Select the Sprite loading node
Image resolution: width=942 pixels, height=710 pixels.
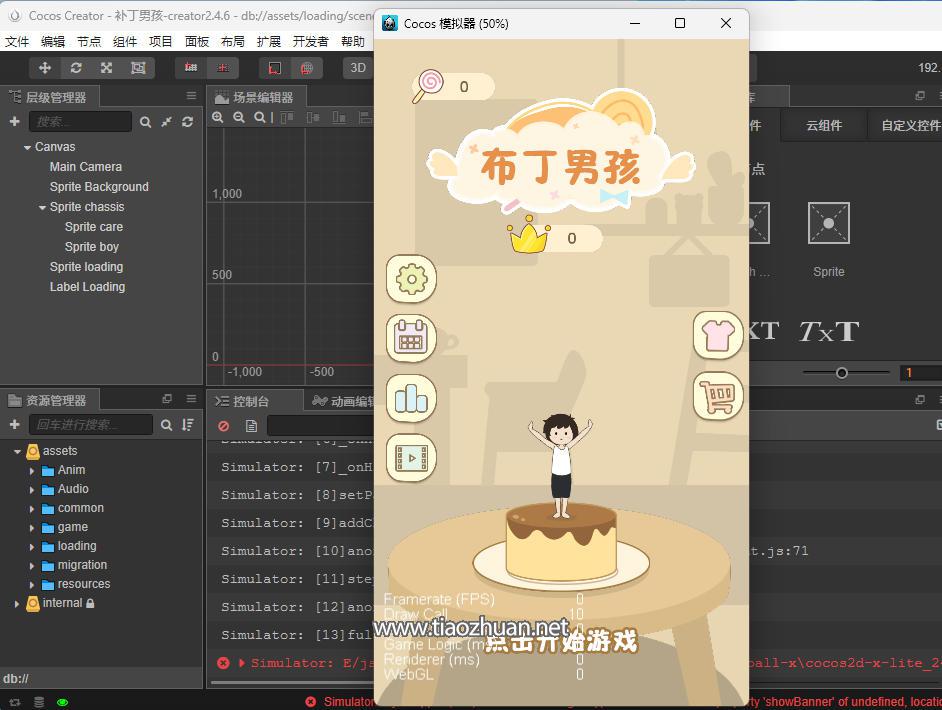pyautogui.click(x=87, y=267)
